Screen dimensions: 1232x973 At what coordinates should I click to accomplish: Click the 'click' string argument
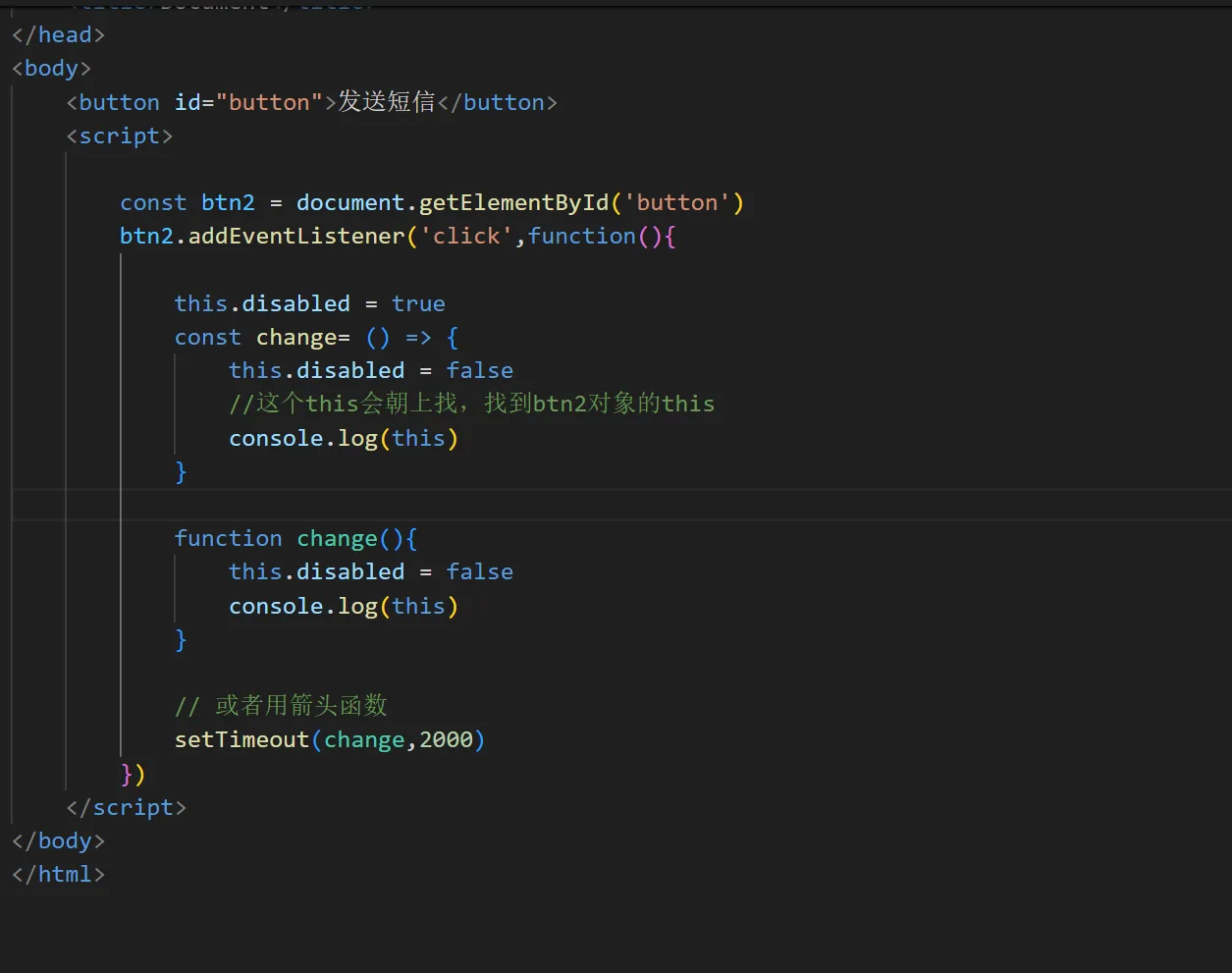coord(467,237)
